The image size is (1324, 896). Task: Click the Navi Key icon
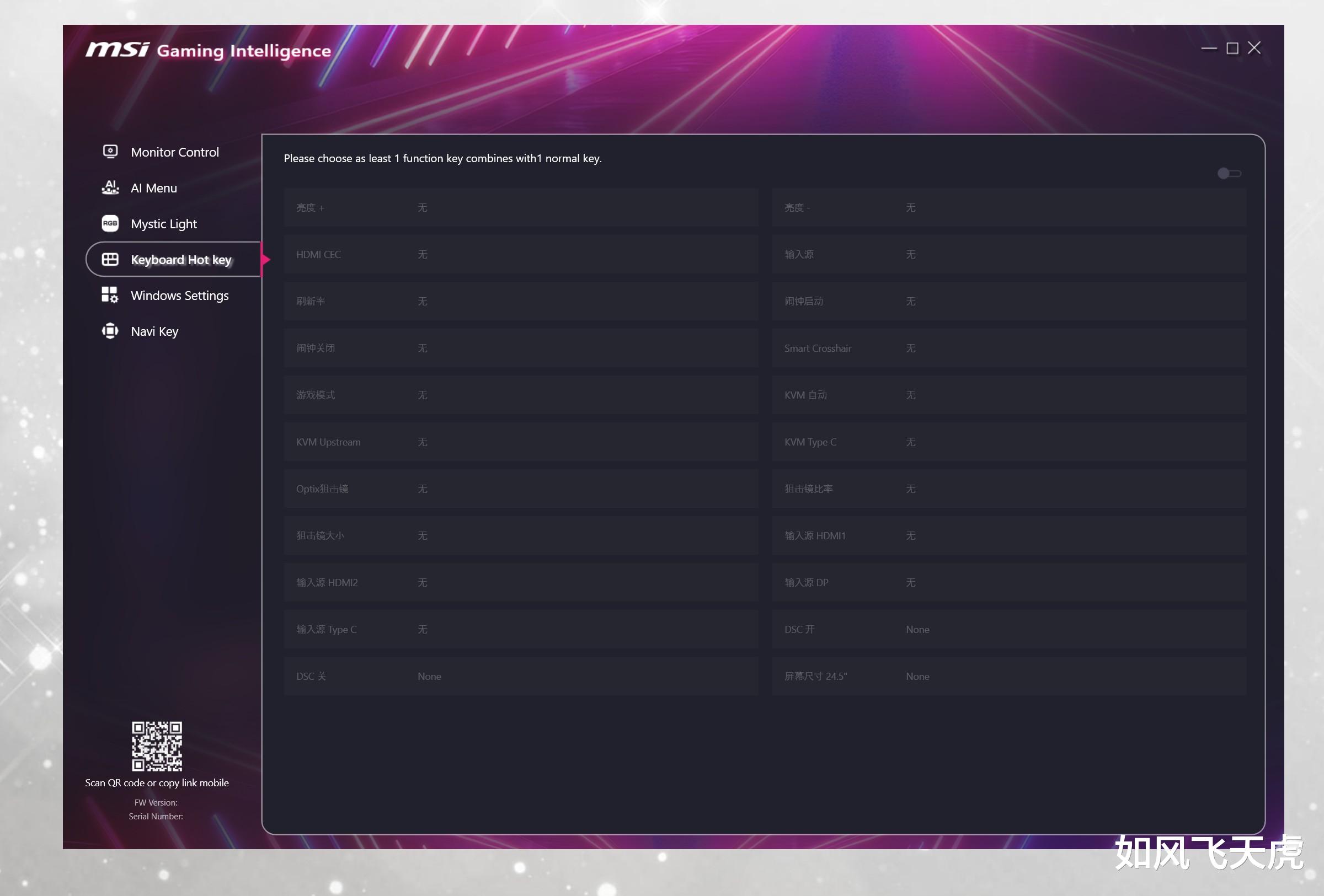point(110,331)
